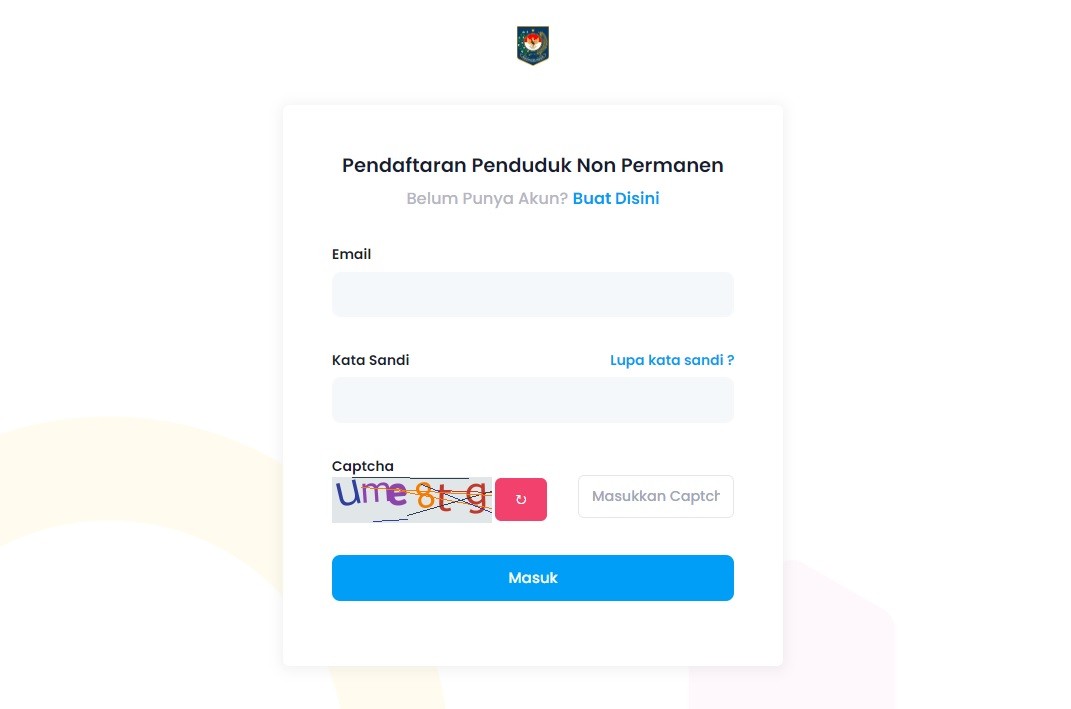
Task: Focus the Kata Sandi password field
Action: coord(533,400)
